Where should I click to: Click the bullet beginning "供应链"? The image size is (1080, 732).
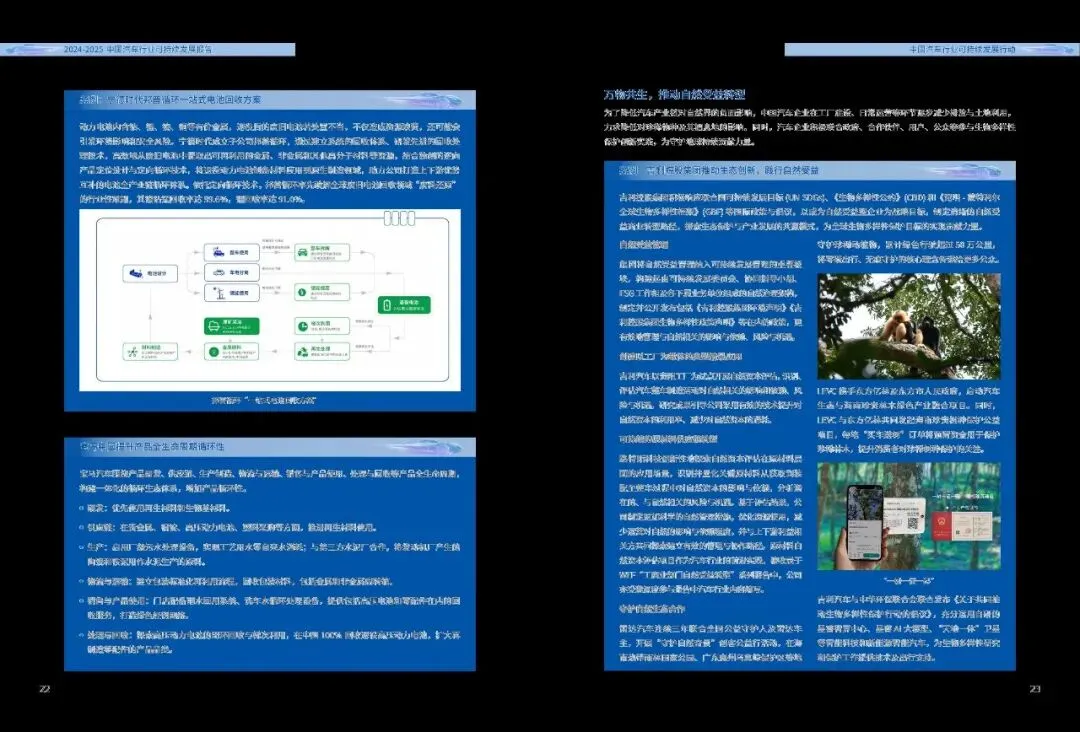point(231,527)
